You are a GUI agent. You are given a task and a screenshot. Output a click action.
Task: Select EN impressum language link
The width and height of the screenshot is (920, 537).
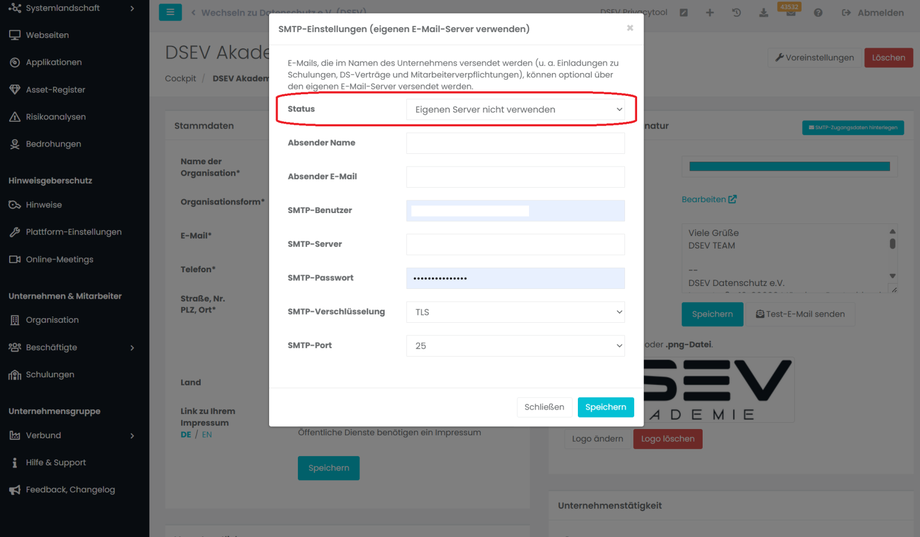pyautogui.click(x=207, y=435)
